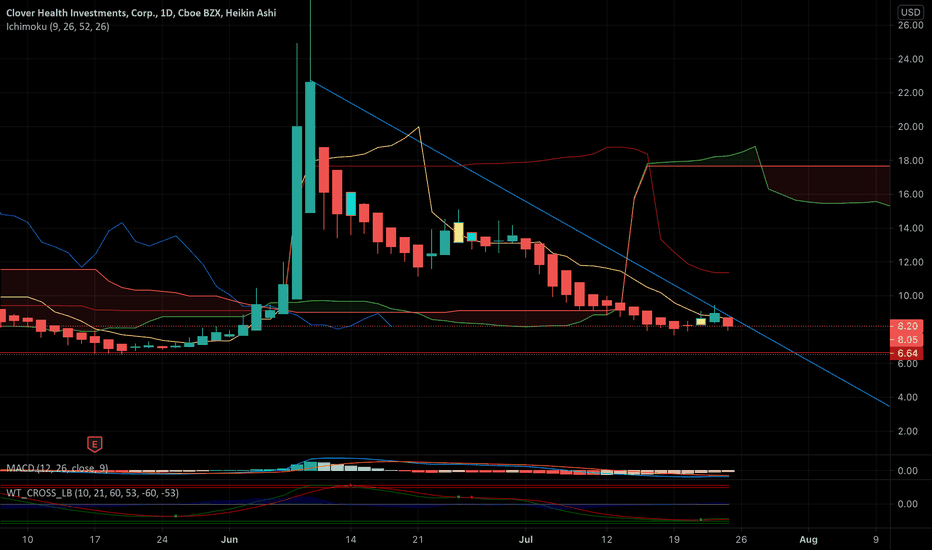932x550 pixels.
Task: Click the 20.00 price axis value
Action: 911,127
